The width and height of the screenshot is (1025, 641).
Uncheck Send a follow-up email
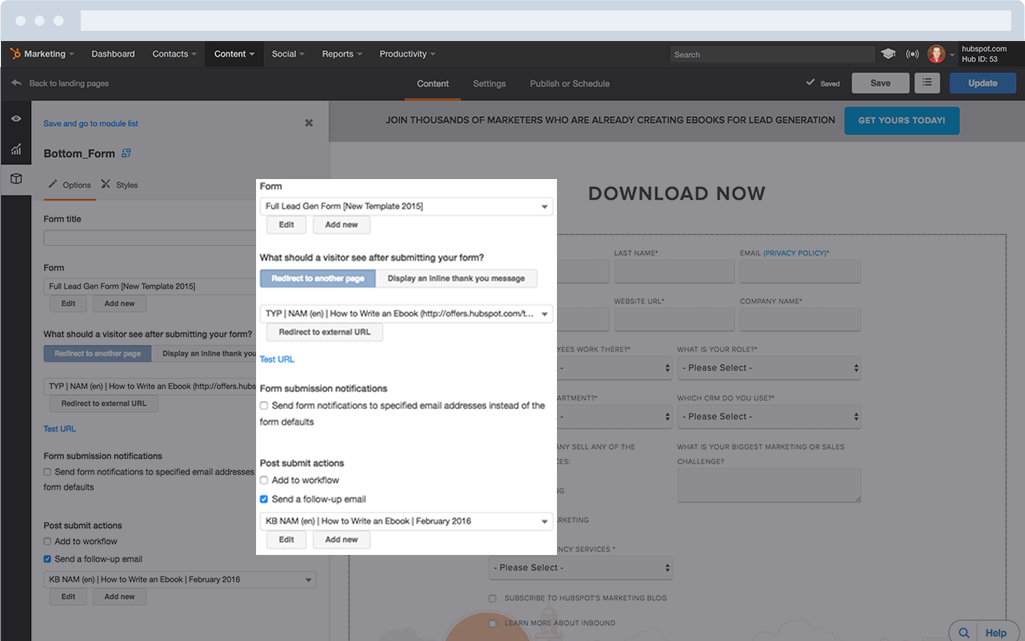tap(263, 499)
